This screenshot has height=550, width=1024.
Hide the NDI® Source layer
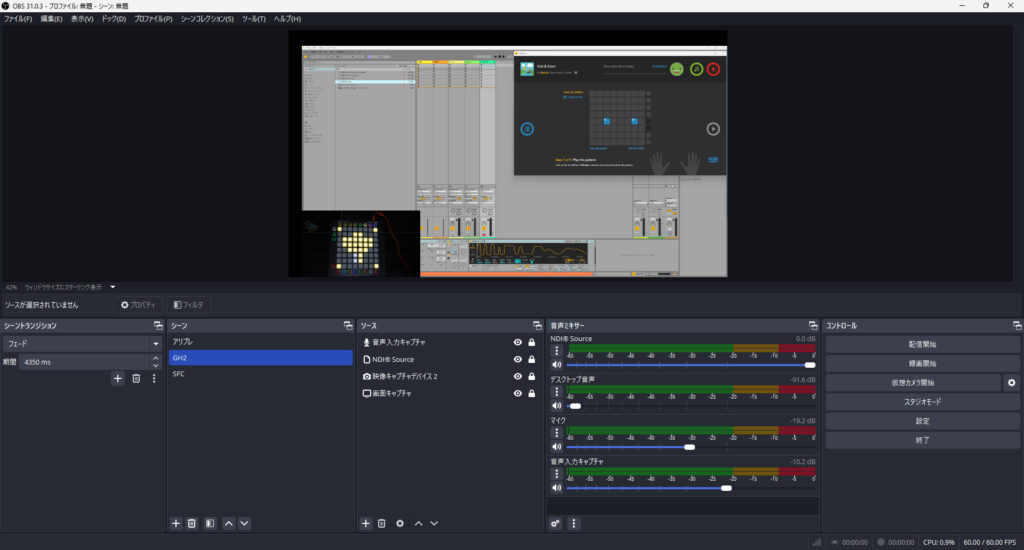pos(518,359)
